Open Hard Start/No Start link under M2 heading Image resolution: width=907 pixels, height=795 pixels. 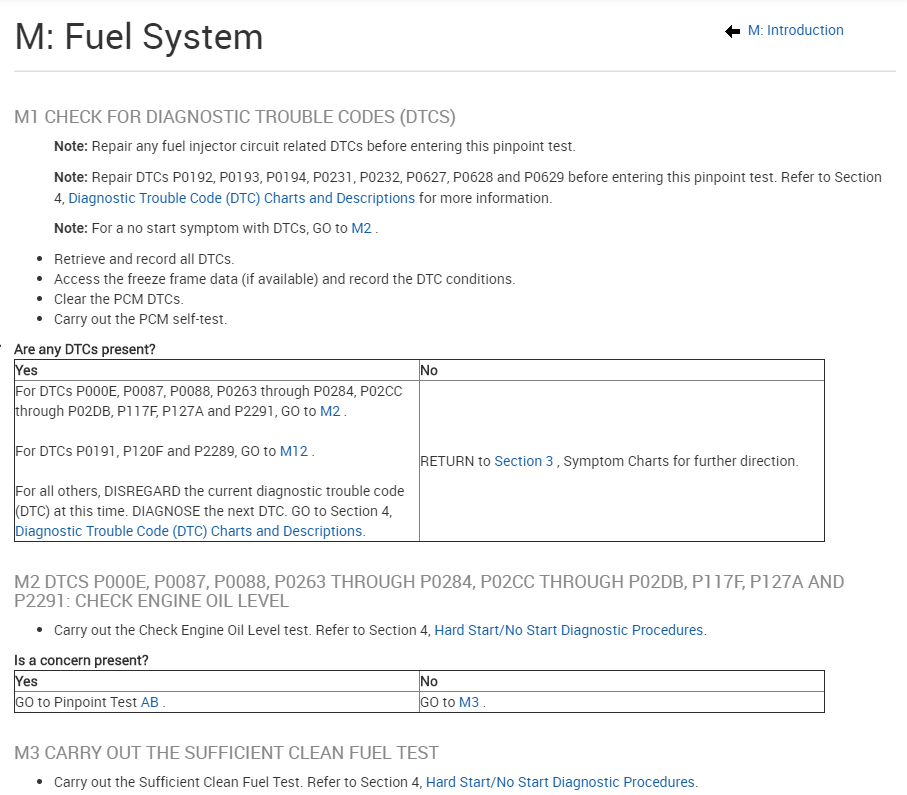pyautogui.click(x=569, y=630)
